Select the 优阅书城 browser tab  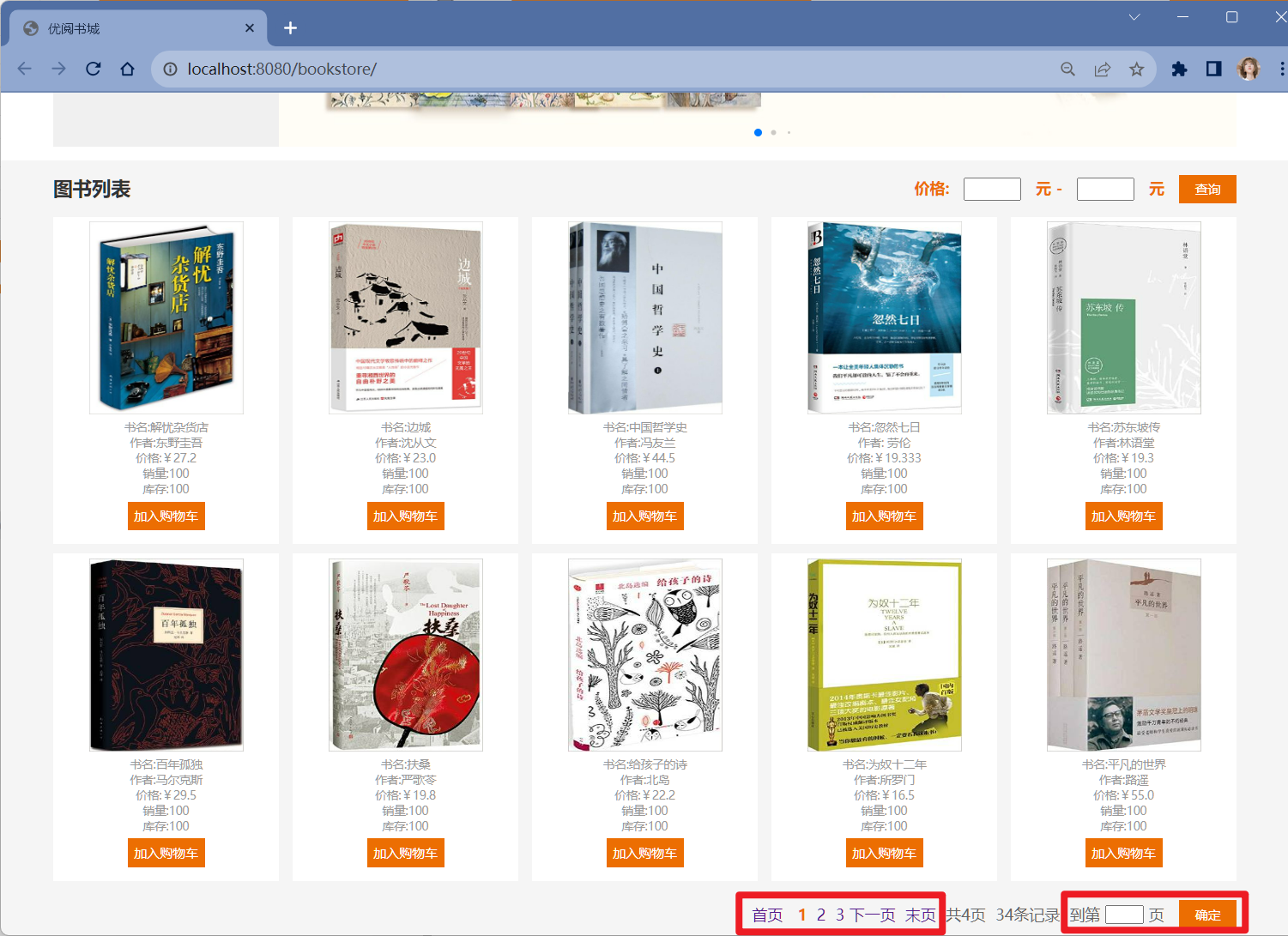pos(137,28)
